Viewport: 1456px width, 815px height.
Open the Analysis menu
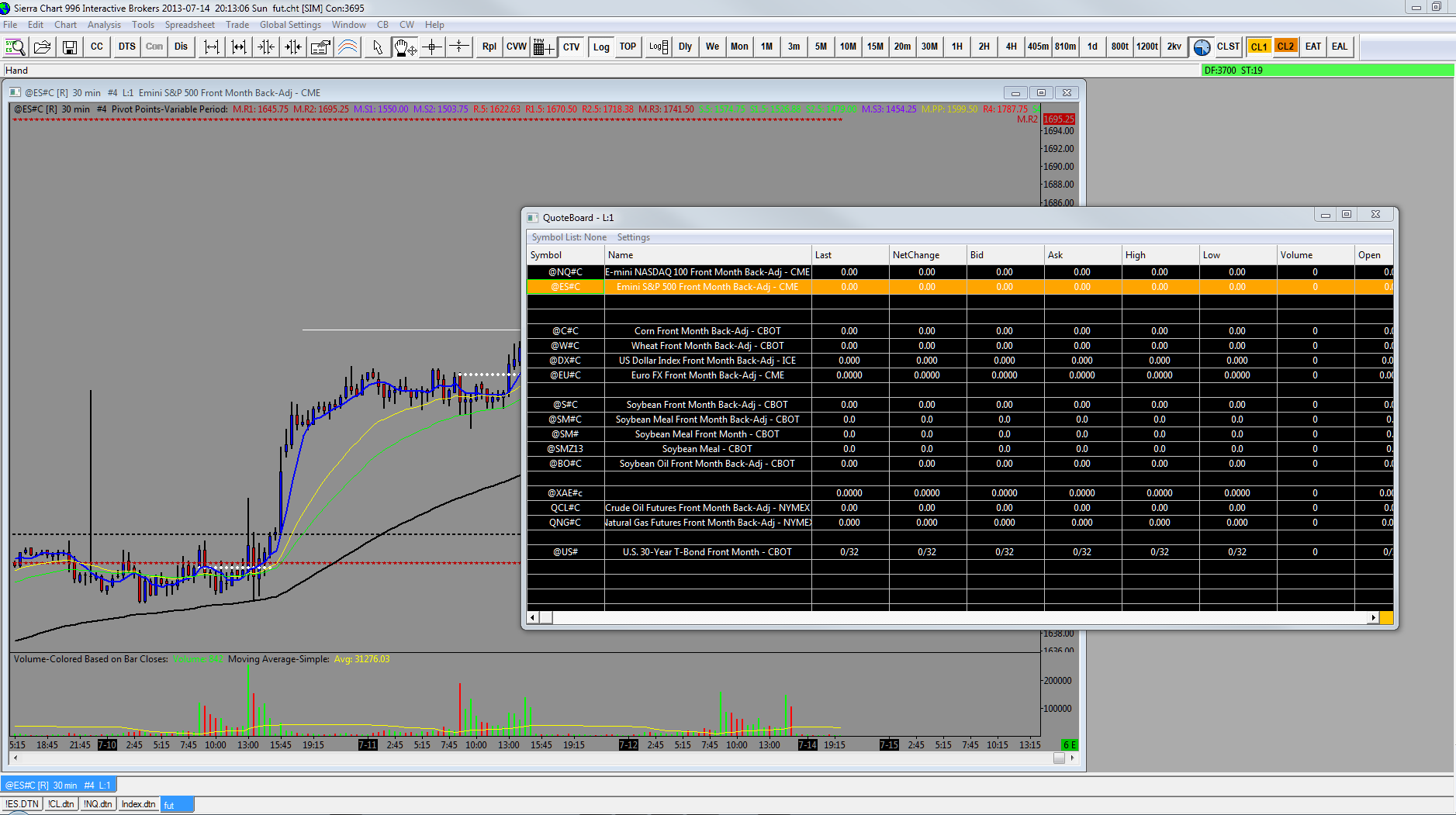click(x=104, y=25)
